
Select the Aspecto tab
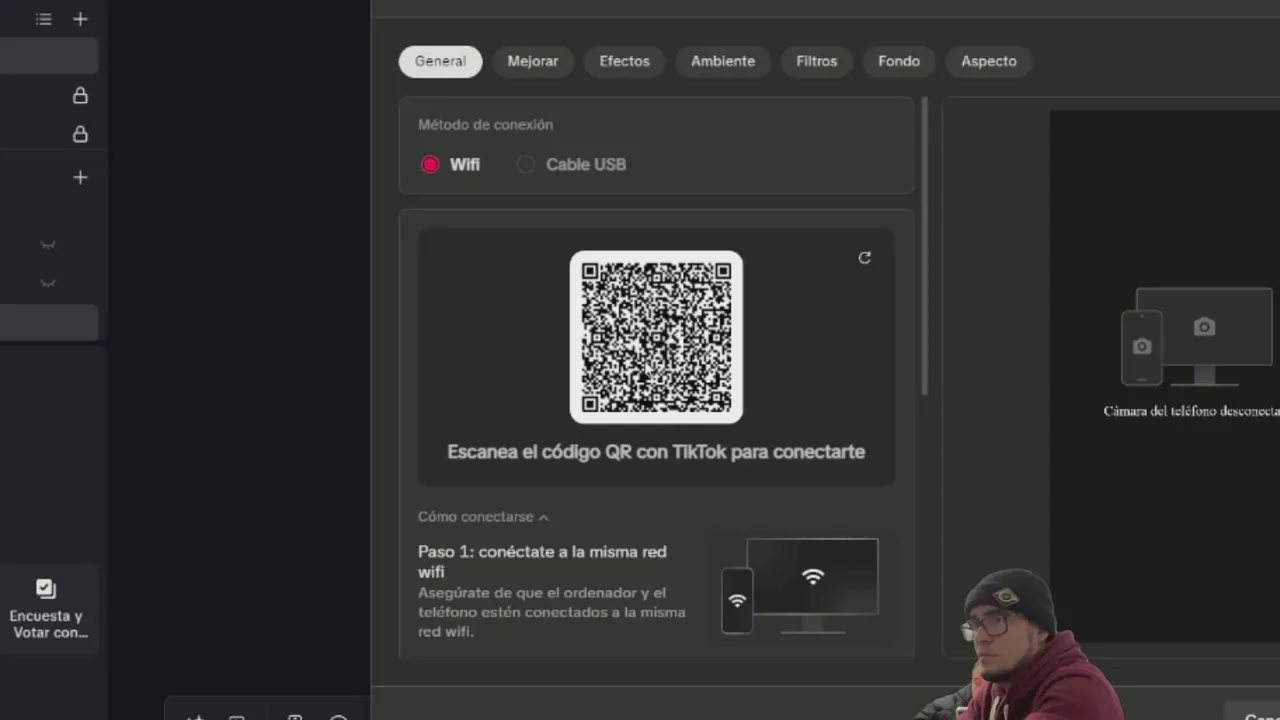pos(988,61)
